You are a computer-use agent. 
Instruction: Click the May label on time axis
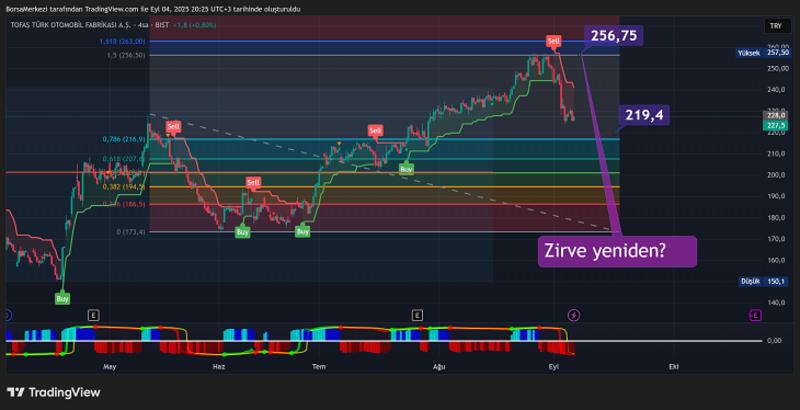pyautogui.click(x=110, y=366)
